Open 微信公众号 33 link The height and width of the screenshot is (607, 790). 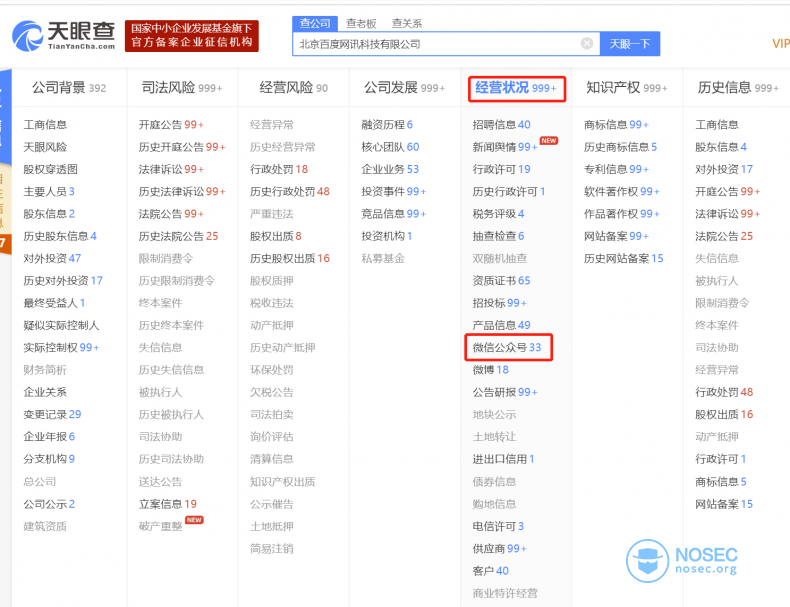pos(507,347)
